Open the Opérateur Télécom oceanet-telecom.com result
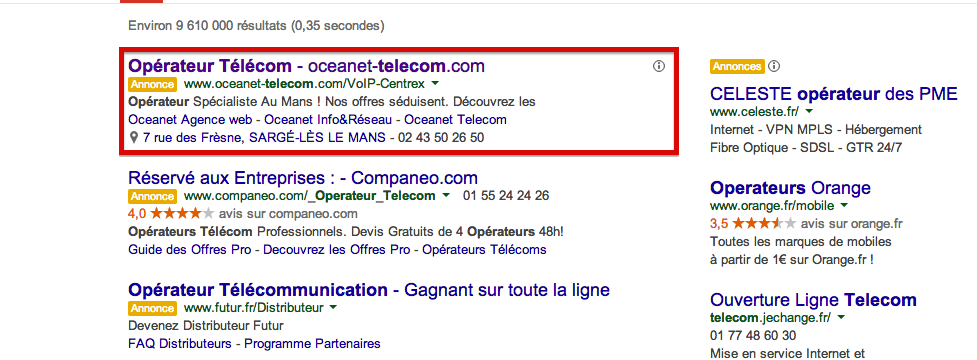Viewport: 977px width, 360px height. coord(306,65)
